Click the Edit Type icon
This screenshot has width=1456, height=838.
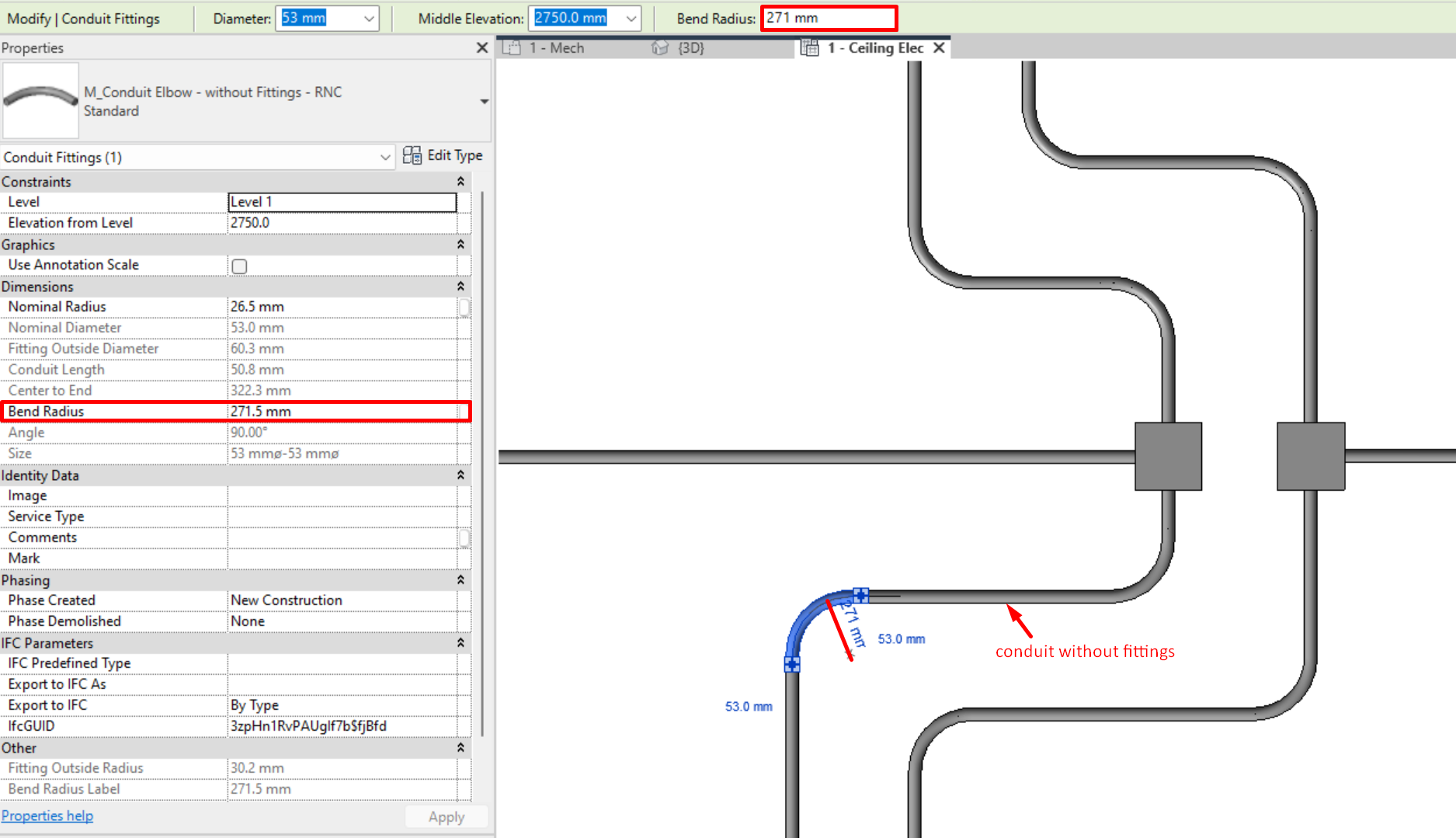[412, 155]
